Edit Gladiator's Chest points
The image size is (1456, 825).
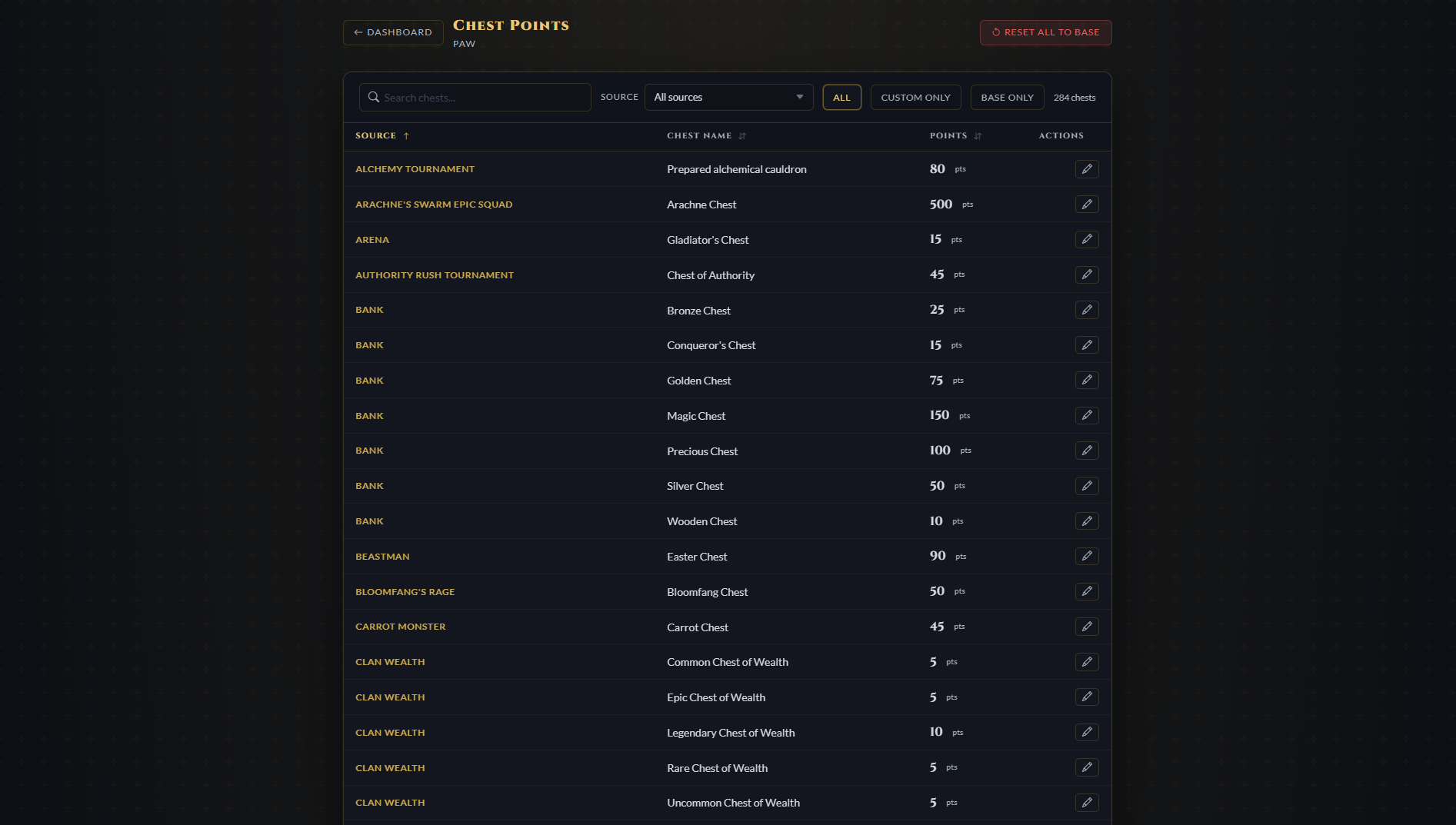point(1087,240)
